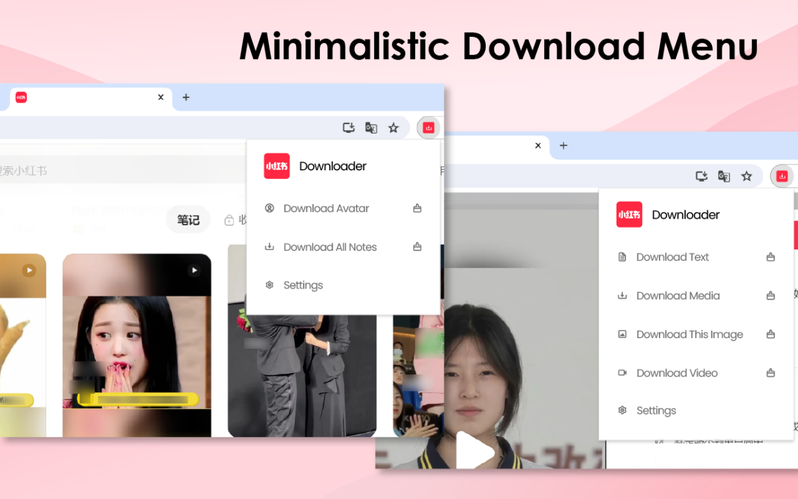This screenshot has width=798, height=499.
Task: Click the gear icon in right popup
Action: tap(622, 410)
